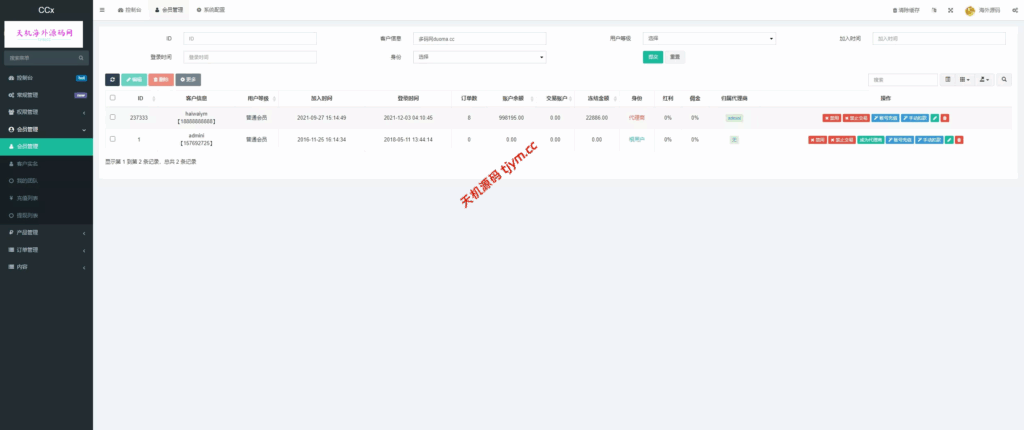Click the 重置 reset button
This screenshot has width=1024, height=430.
click(675, 57)
